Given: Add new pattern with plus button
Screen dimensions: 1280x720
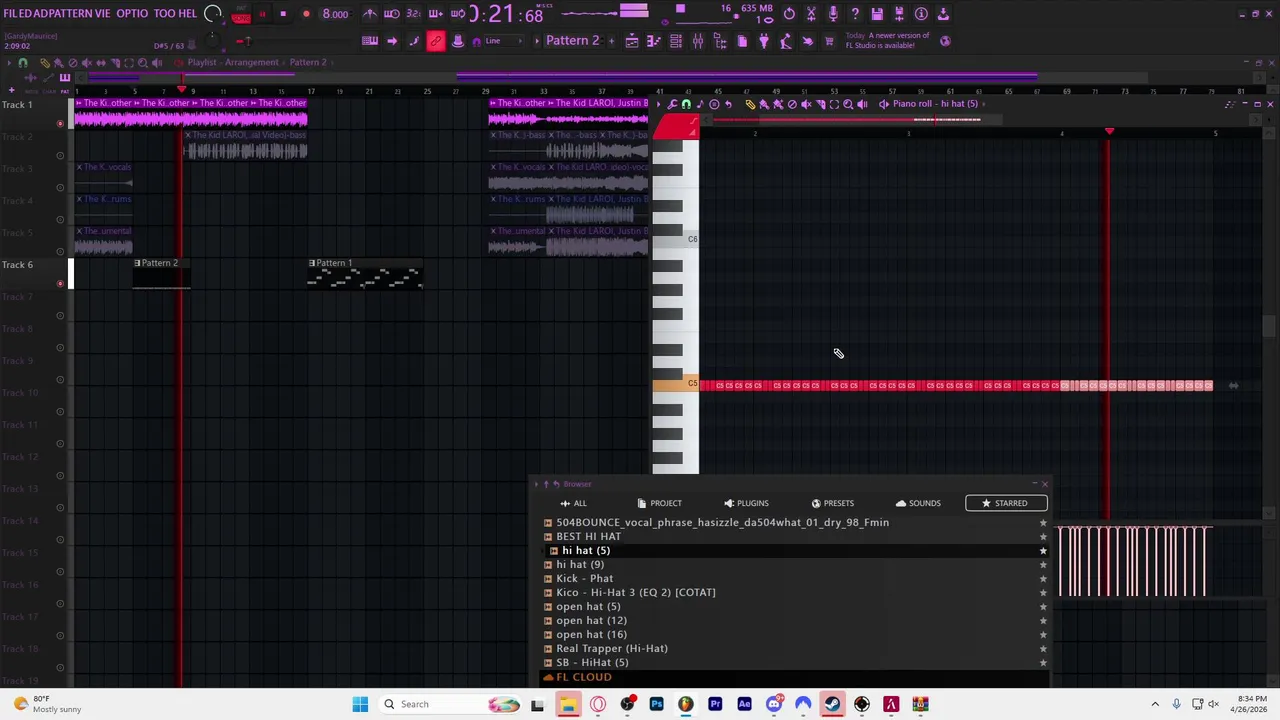Looking at the screenshot, I should [611, 41].
